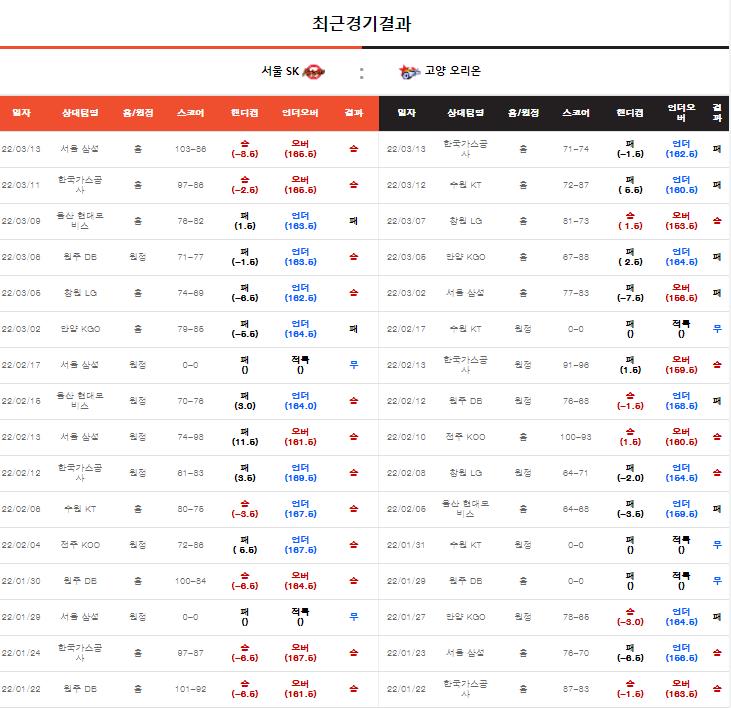The height and width of the screenshot is (708, 731).
Task: Click 언더오버 header in the black 고양 오리온 table
Action: tap(681, 113)
